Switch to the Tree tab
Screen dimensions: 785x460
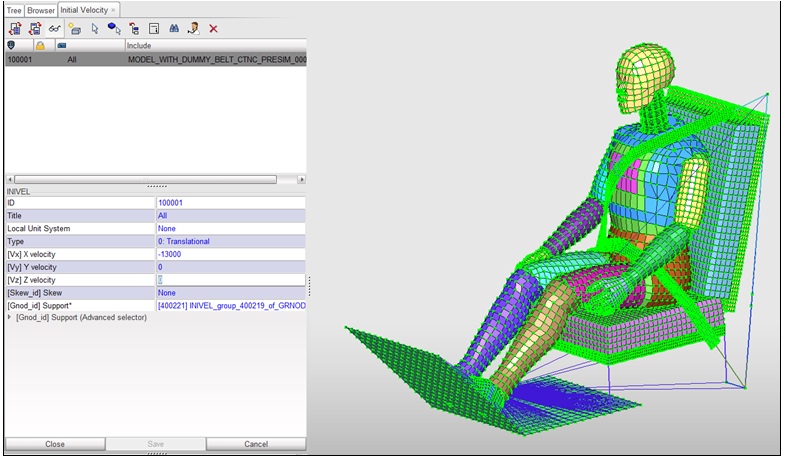pyautogui.click(x=14, y=10)
